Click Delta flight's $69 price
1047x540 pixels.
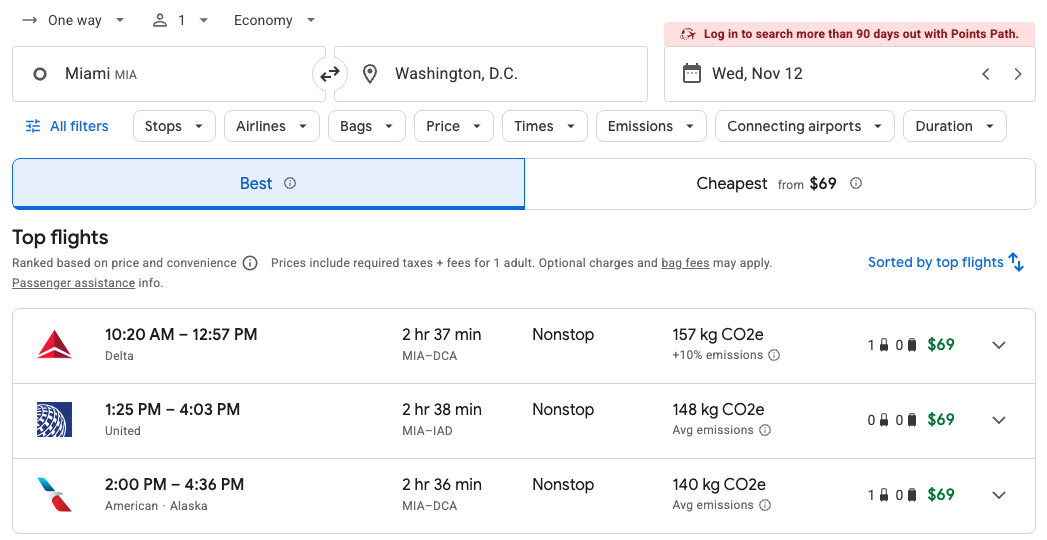pos(941,345)
